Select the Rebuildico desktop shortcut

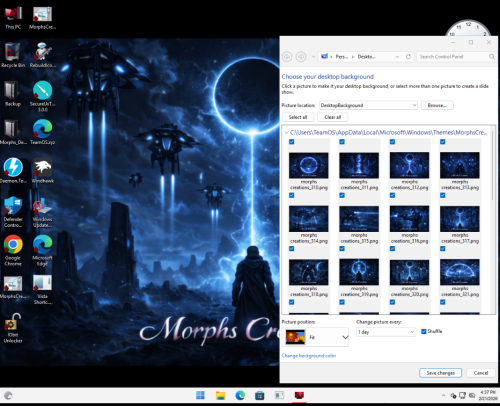42,55
